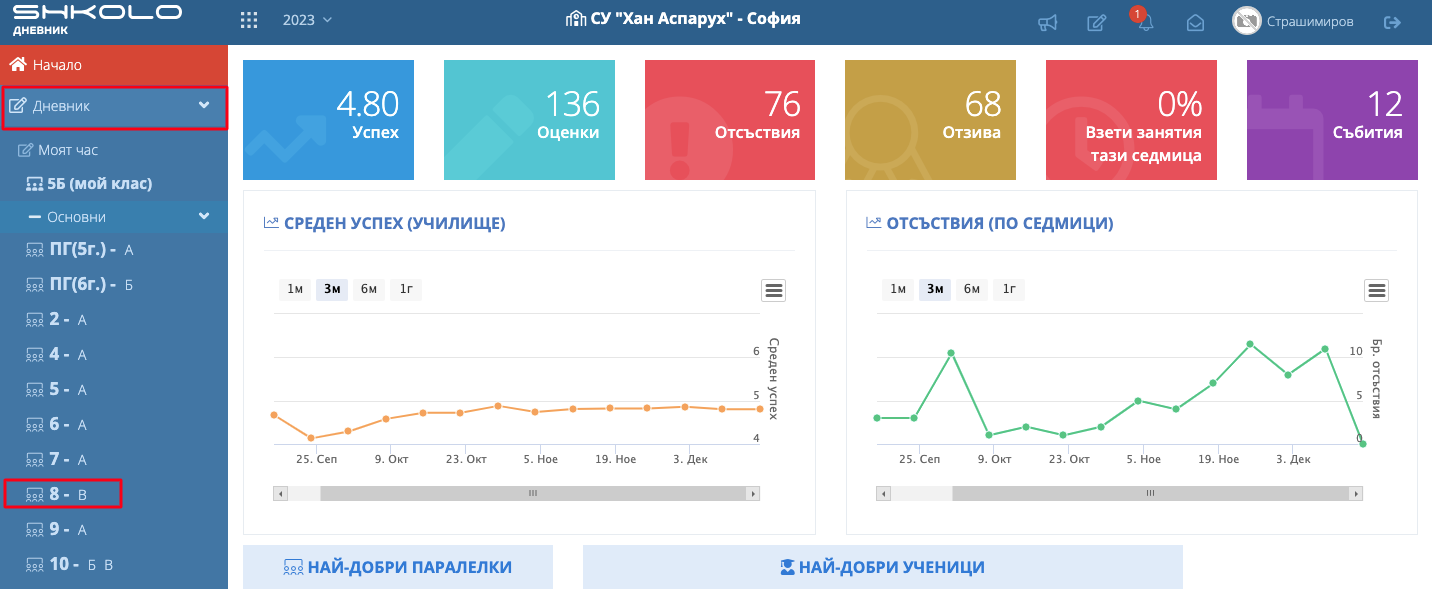This screenshot has height=589, width=1432.
Task: Open the Най-добри ученици panel
Action: click(883, 567)
